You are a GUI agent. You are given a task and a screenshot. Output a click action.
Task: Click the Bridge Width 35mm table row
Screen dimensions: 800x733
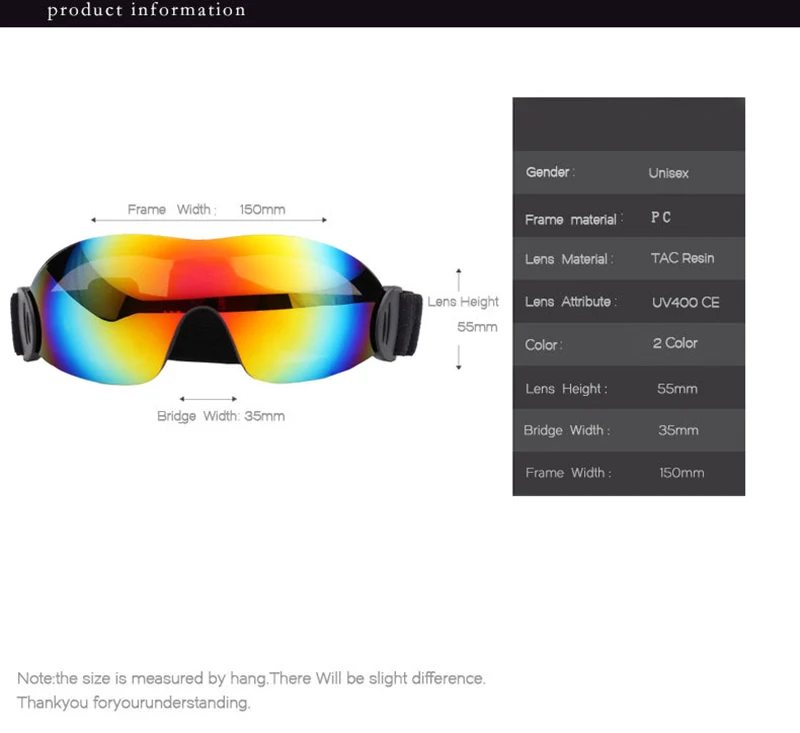point(629,430)
